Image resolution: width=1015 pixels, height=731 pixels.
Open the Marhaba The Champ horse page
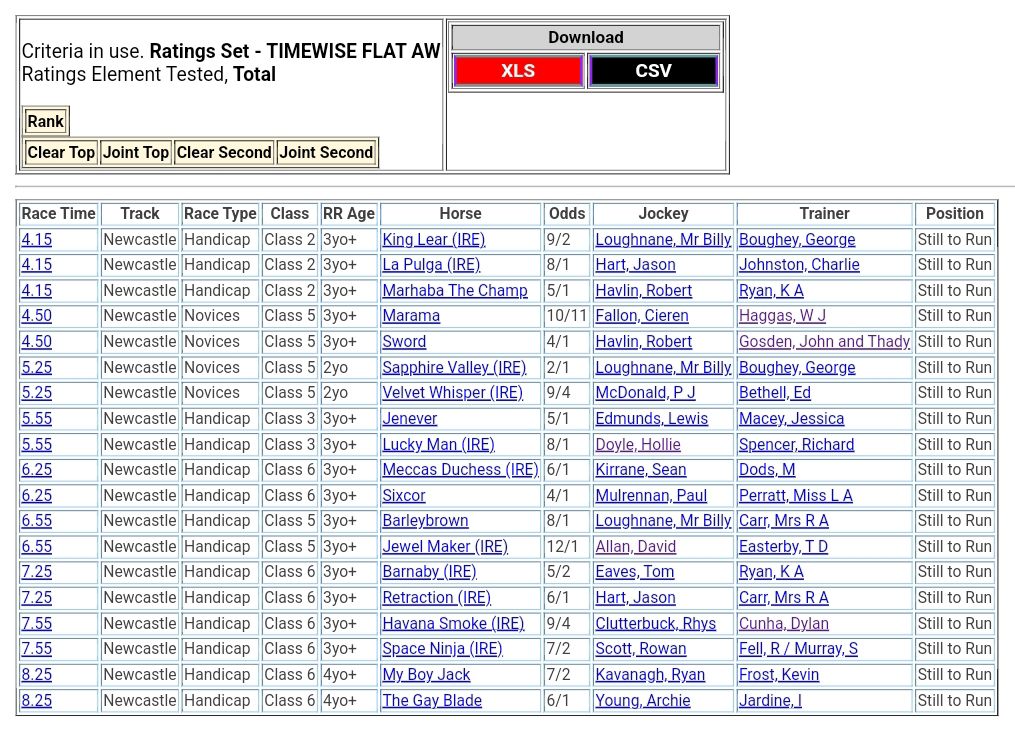[x=454, y=291]
